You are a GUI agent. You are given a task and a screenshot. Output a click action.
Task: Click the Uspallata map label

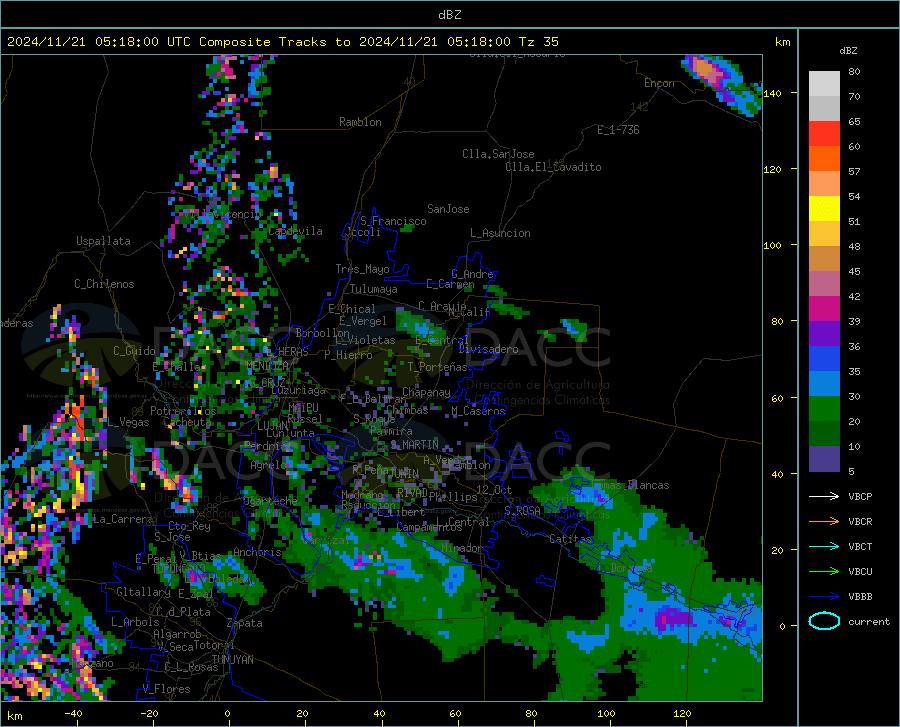tap(103, 241)
